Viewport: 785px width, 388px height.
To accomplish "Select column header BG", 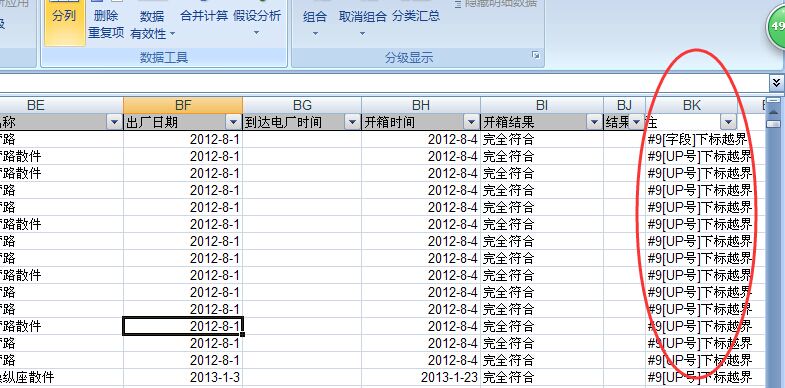I will (x=302, y=105).
